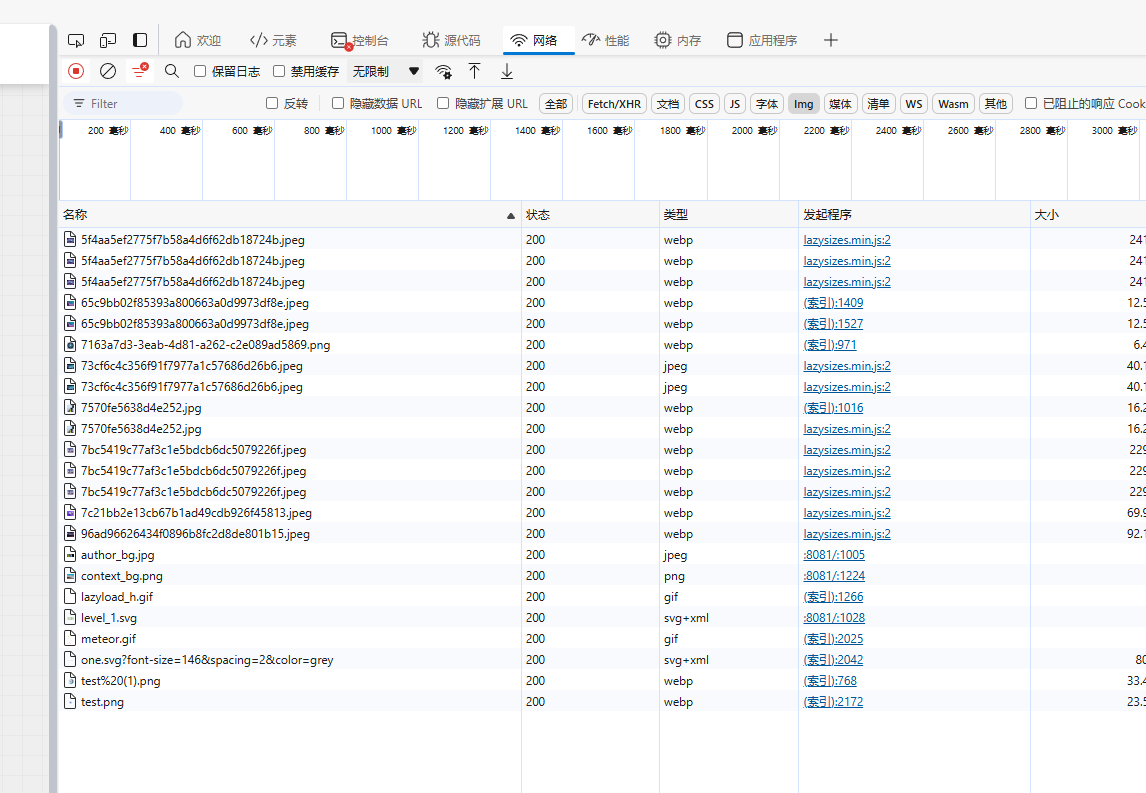The image size is (1146, 793).
Task: Open the 源代码 tab
Action: [x=451, y=40]
